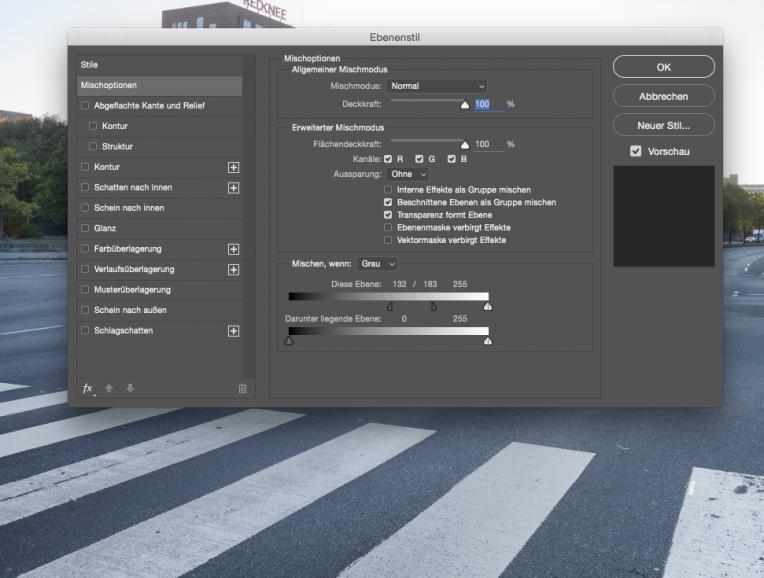Screen dimensions: 764x578
Task: Open the Mischmodus Normal dropdown
Action: pyautogui.click(x=437, y=86)
